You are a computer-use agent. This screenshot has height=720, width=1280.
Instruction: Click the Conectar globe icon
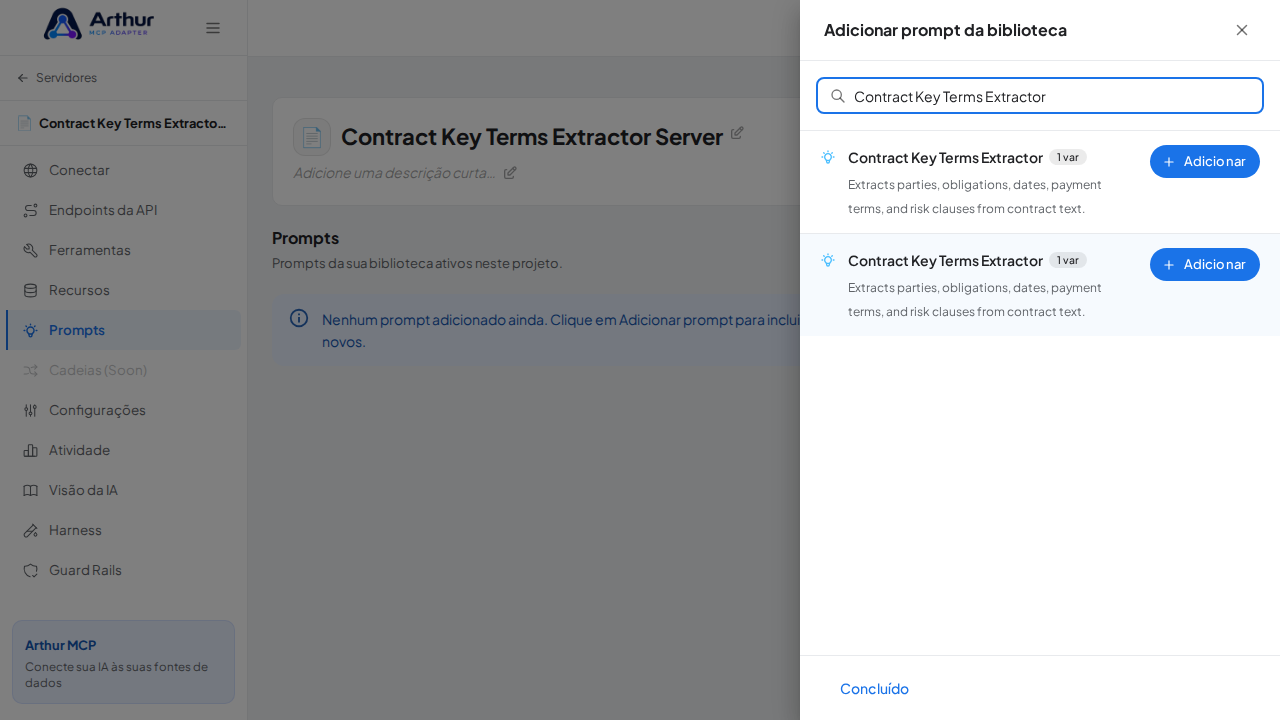click(x=30, y=170)
